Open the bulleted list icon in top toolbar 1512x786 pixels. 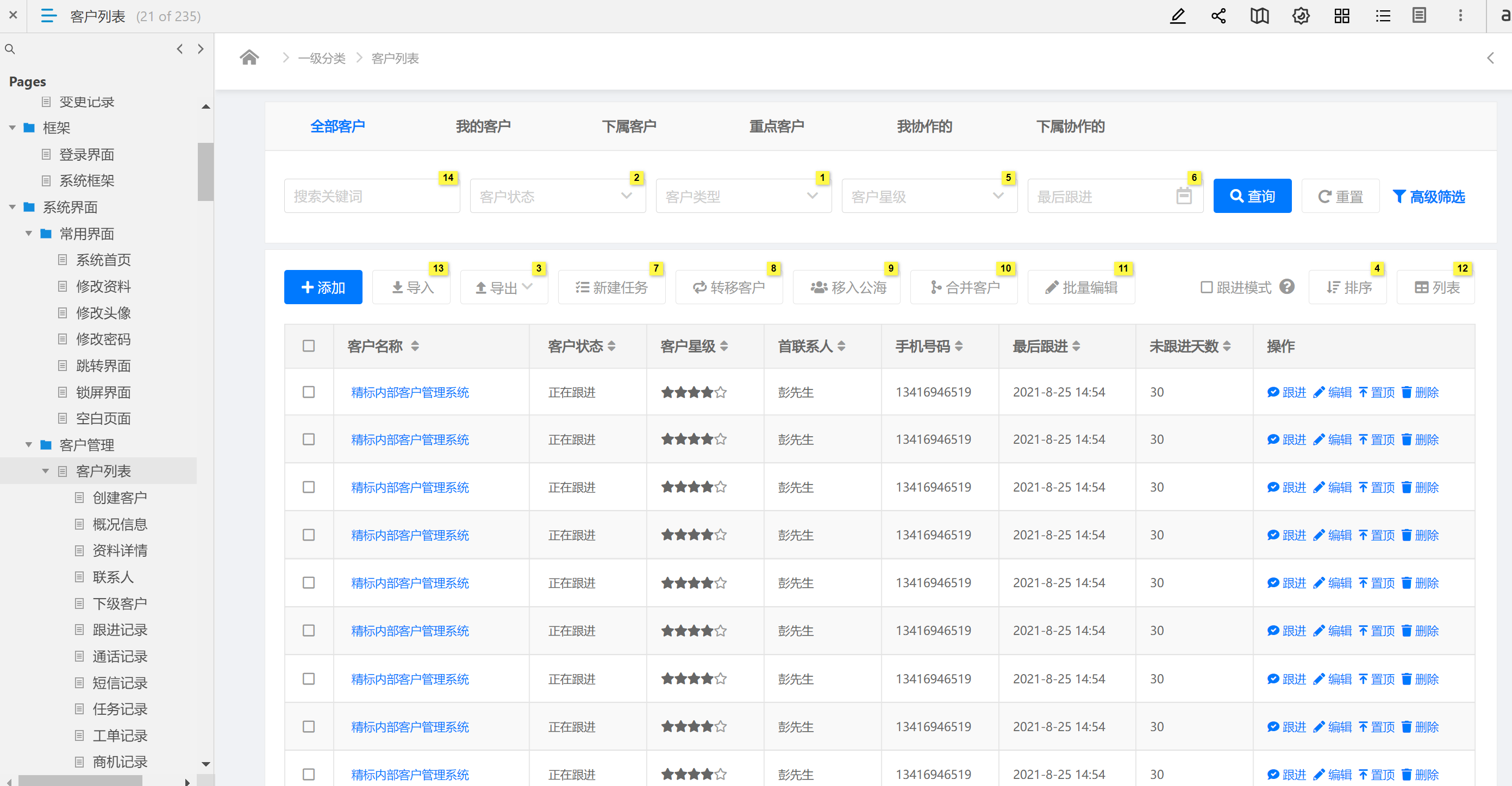pos(1383,16)
